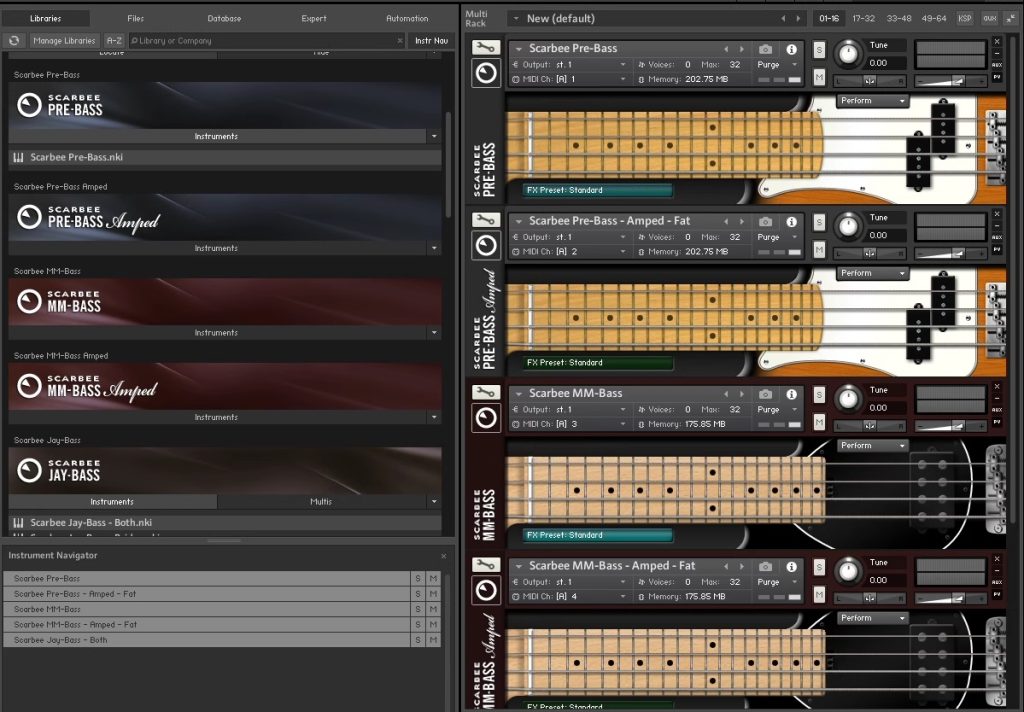Switch to the Automation tab
This screenshot has height=712, width=1024.
(x=407, y=18)
